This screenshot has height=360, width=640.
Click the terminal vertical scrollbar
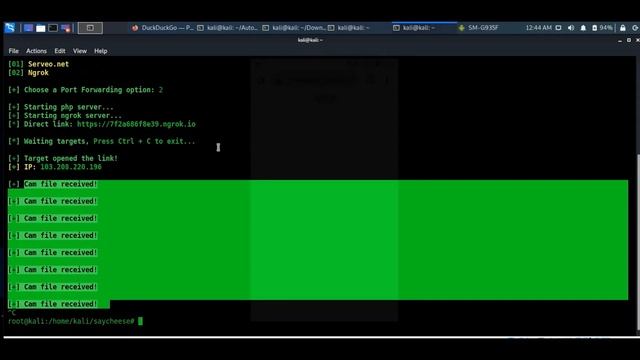tap(638, 241)
